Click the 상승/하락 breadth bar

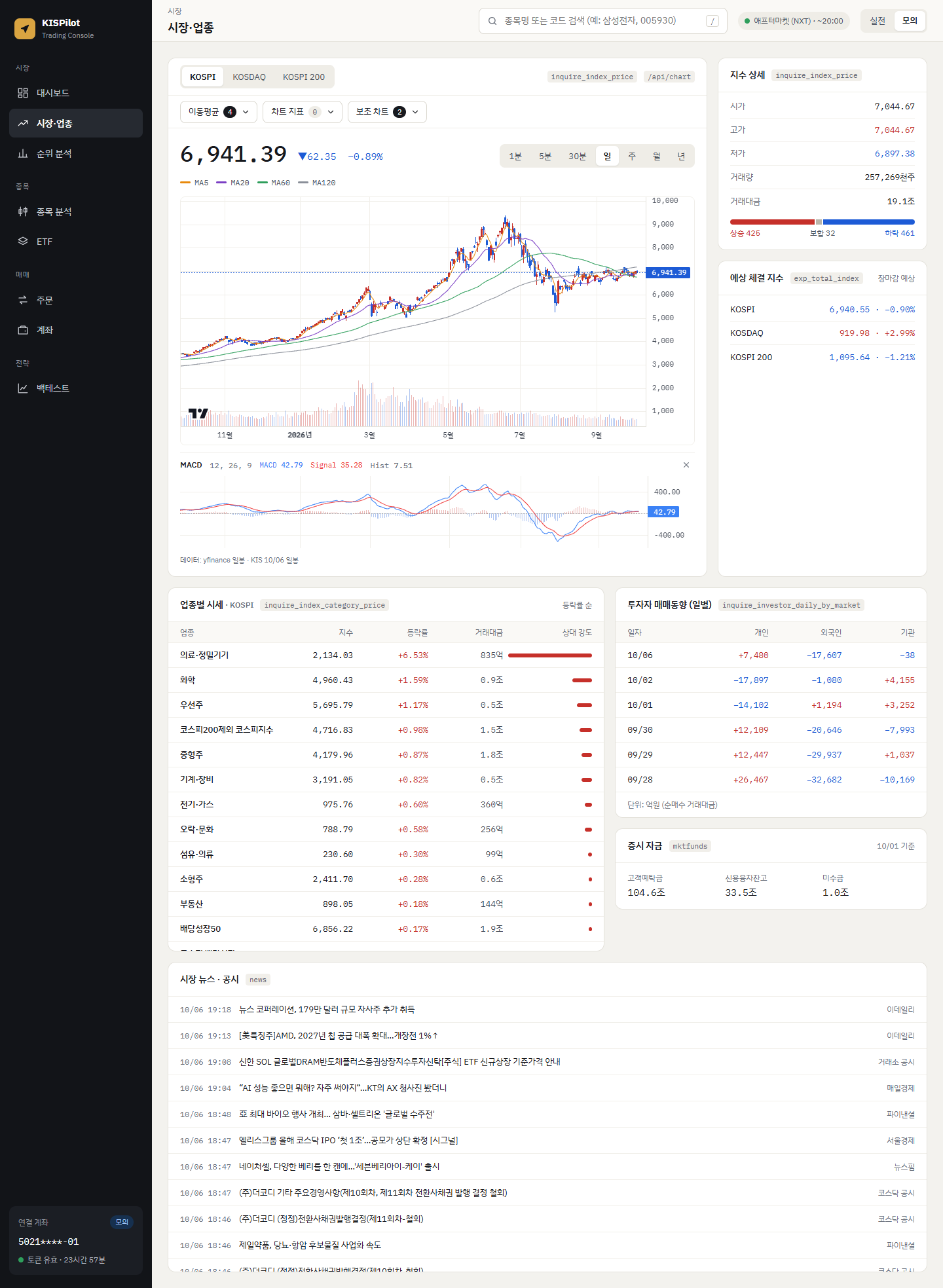(823, 222)
